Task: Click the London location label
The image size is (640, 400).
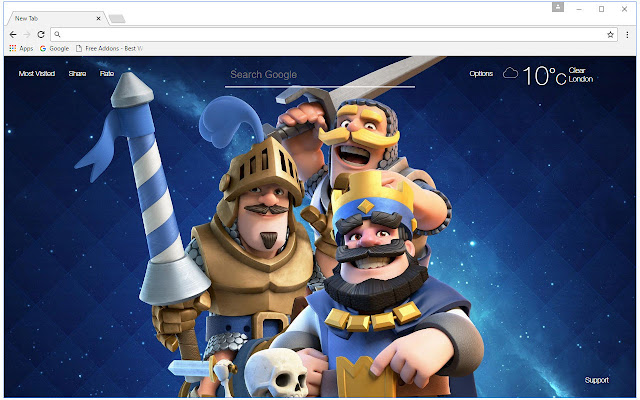Action: click(580, 79)
